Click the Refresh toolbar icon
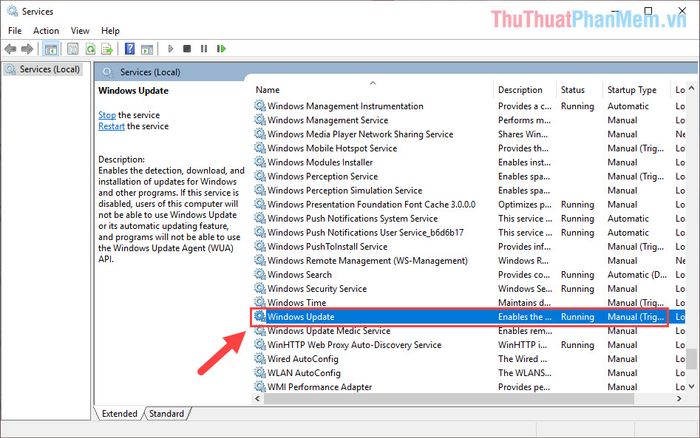This screenshot has height=438, width=700. pos(90,49)
